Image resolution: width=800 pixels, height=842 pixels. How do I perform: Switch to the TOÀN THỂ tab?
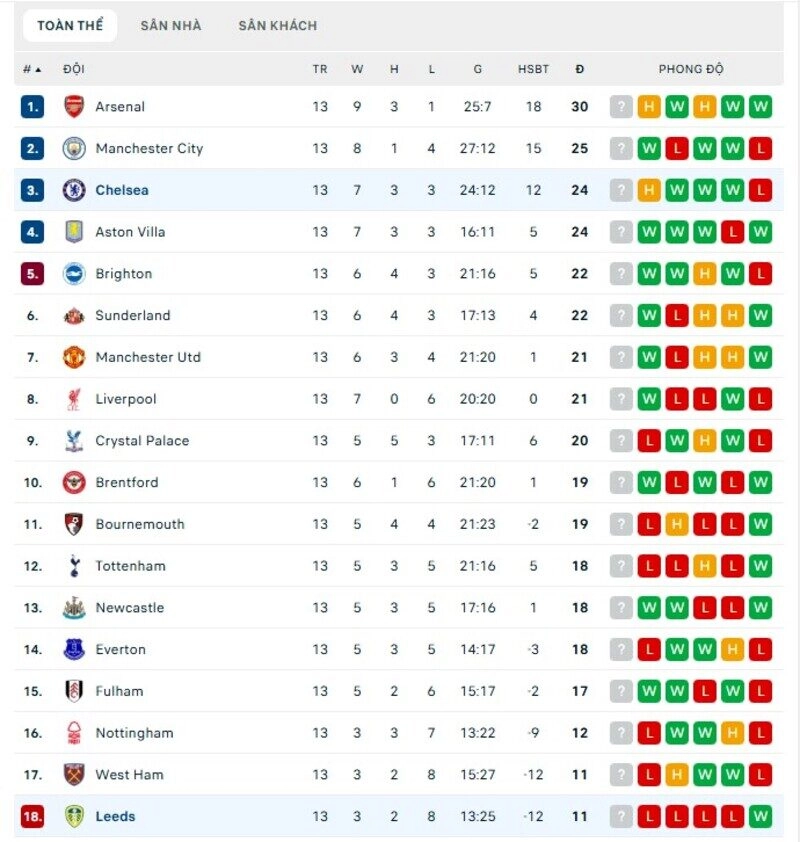[69, 25]
